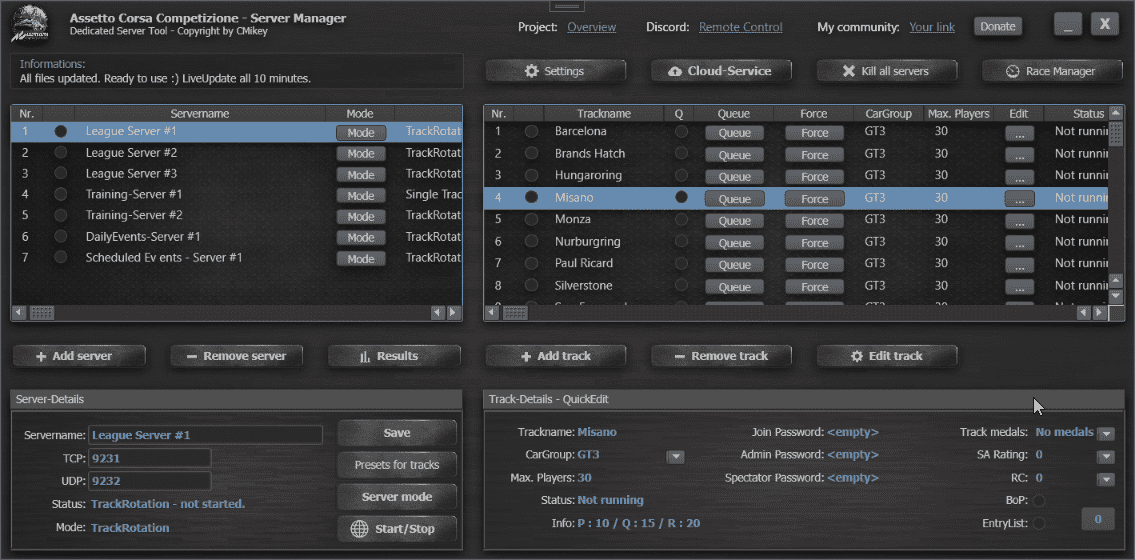Click the TCP port field
The image size is (1135, 560).
(x=149, y=458)
